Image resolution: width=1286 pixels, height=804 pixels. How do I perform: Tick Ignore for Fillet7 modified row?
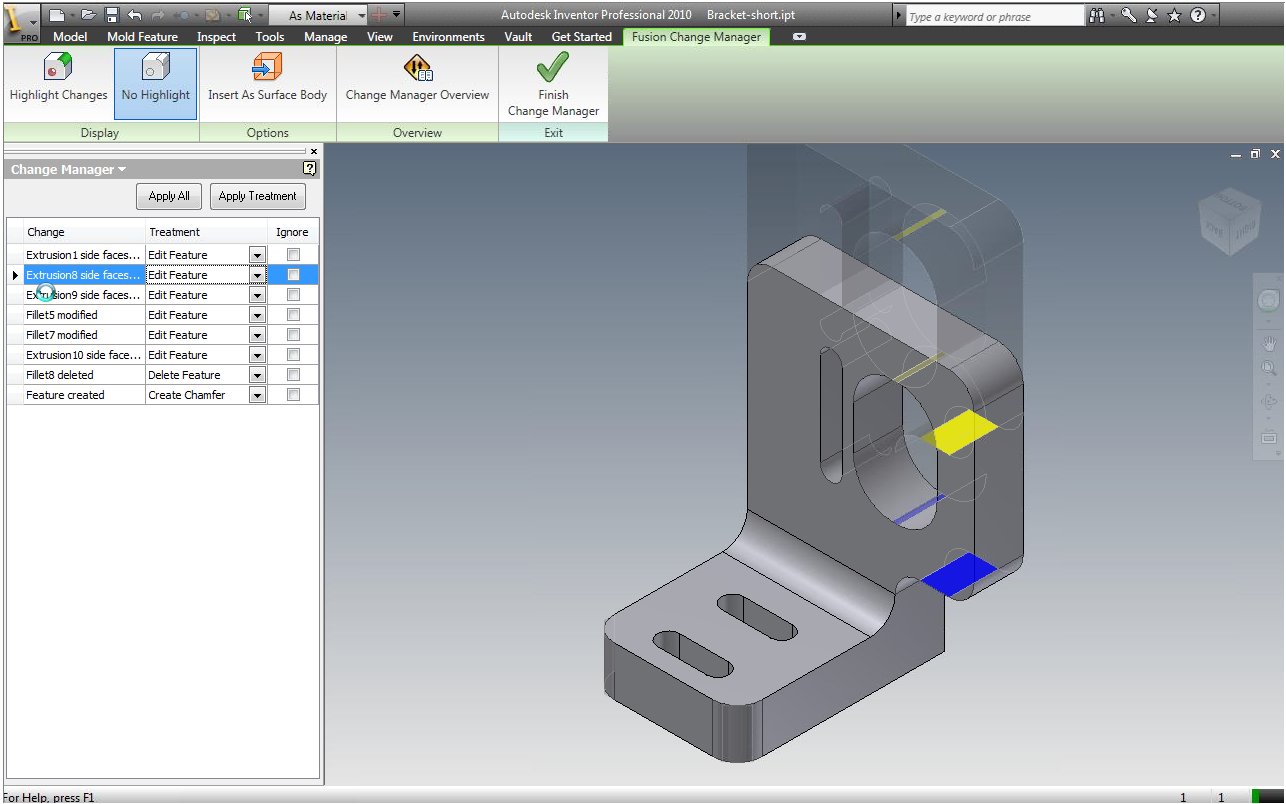293,335
